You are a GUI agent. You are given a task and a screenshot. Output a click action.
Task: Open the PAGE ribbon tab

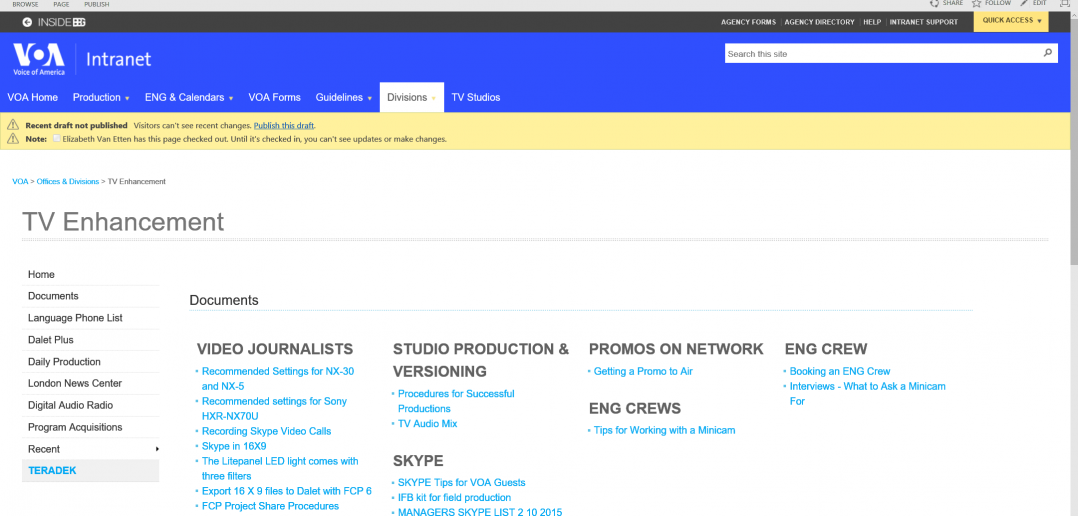coord(61,4)
